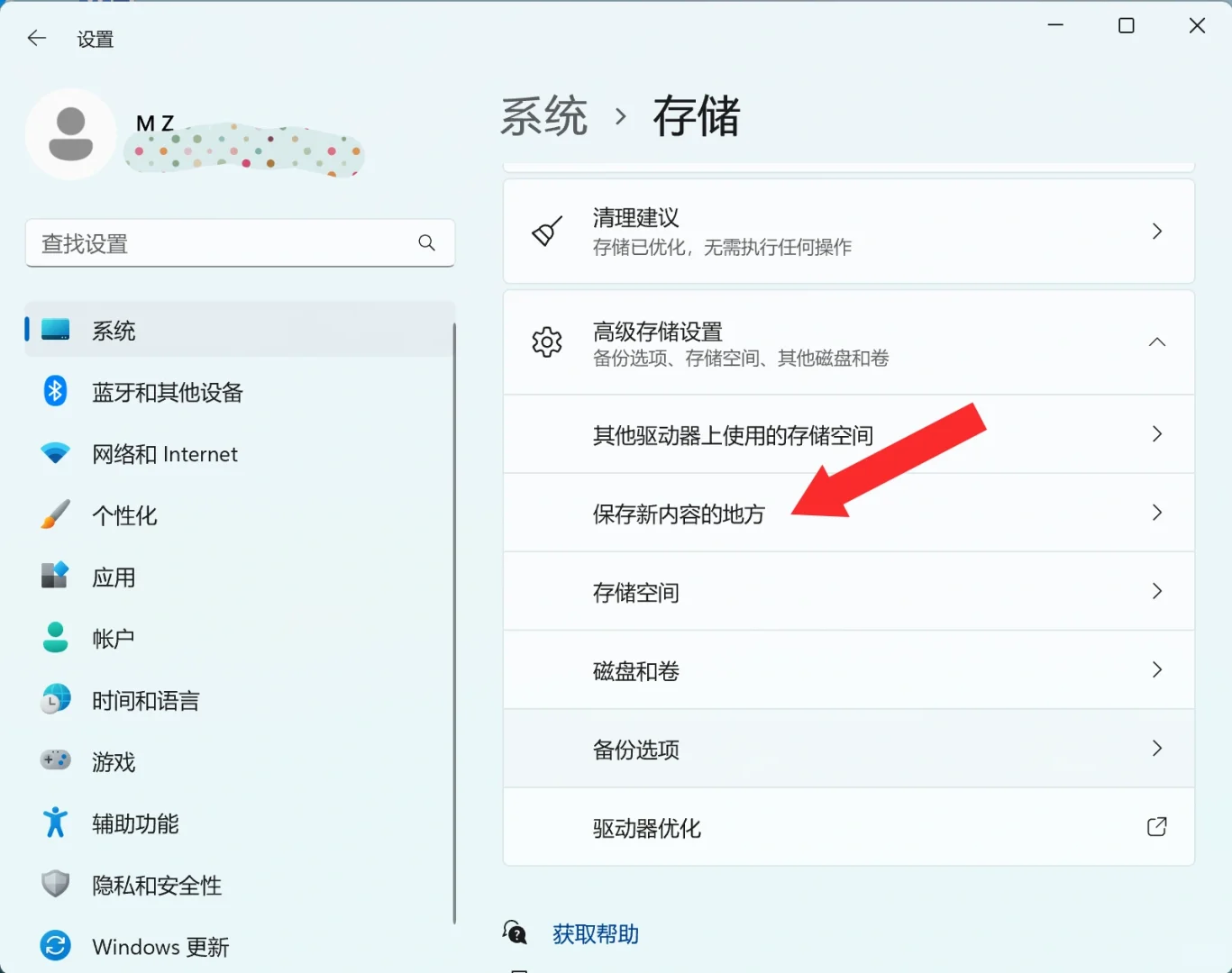Open Windows 更新 settings

[x=240, y=945]
